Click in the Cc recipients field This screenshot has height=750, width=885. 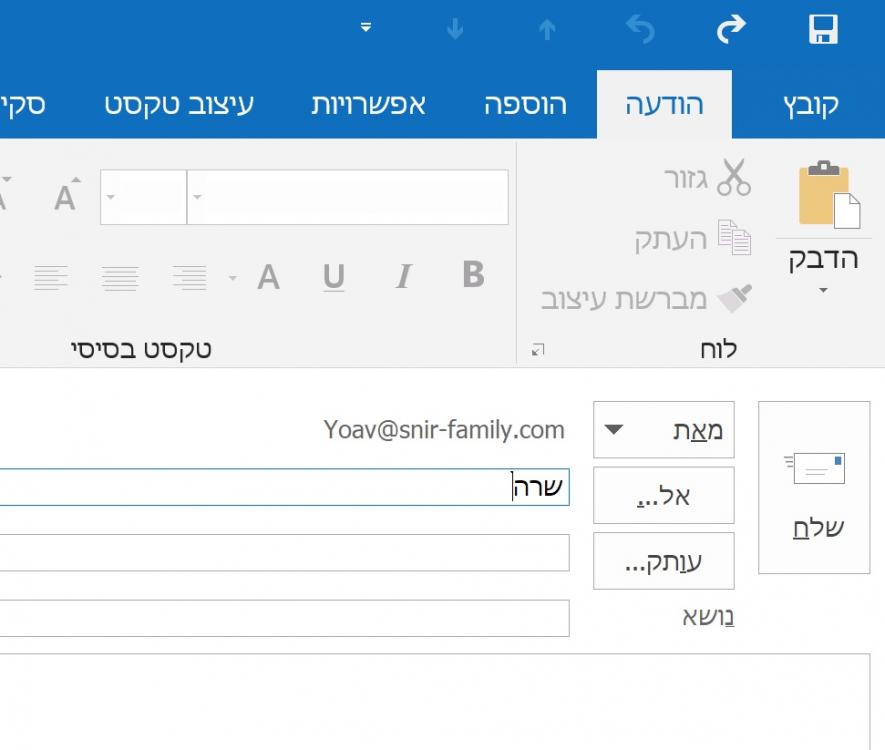pyautogui.click(x=284, y=552)
